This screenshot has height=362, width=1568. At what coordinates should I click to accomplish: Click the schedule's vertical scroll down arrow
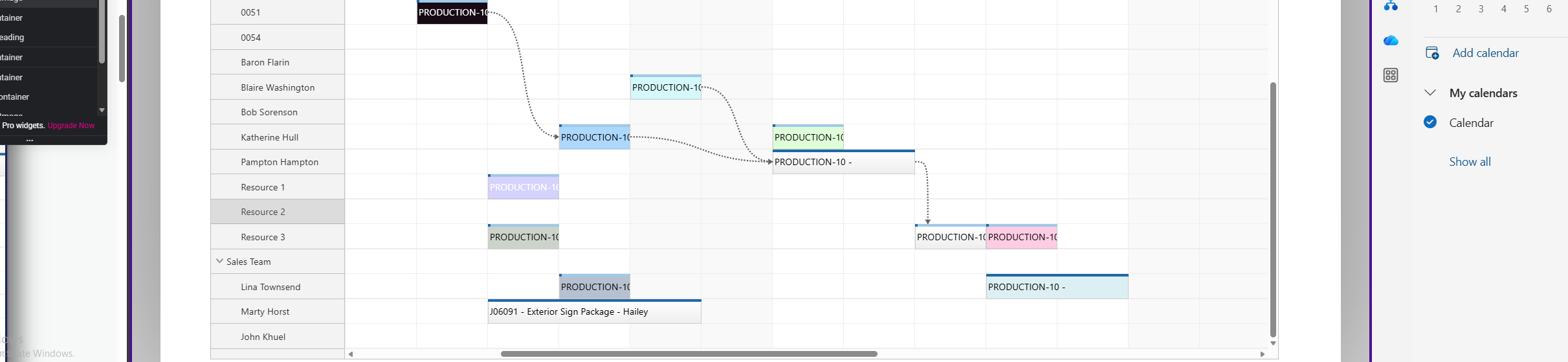[x=1273, y=344]
